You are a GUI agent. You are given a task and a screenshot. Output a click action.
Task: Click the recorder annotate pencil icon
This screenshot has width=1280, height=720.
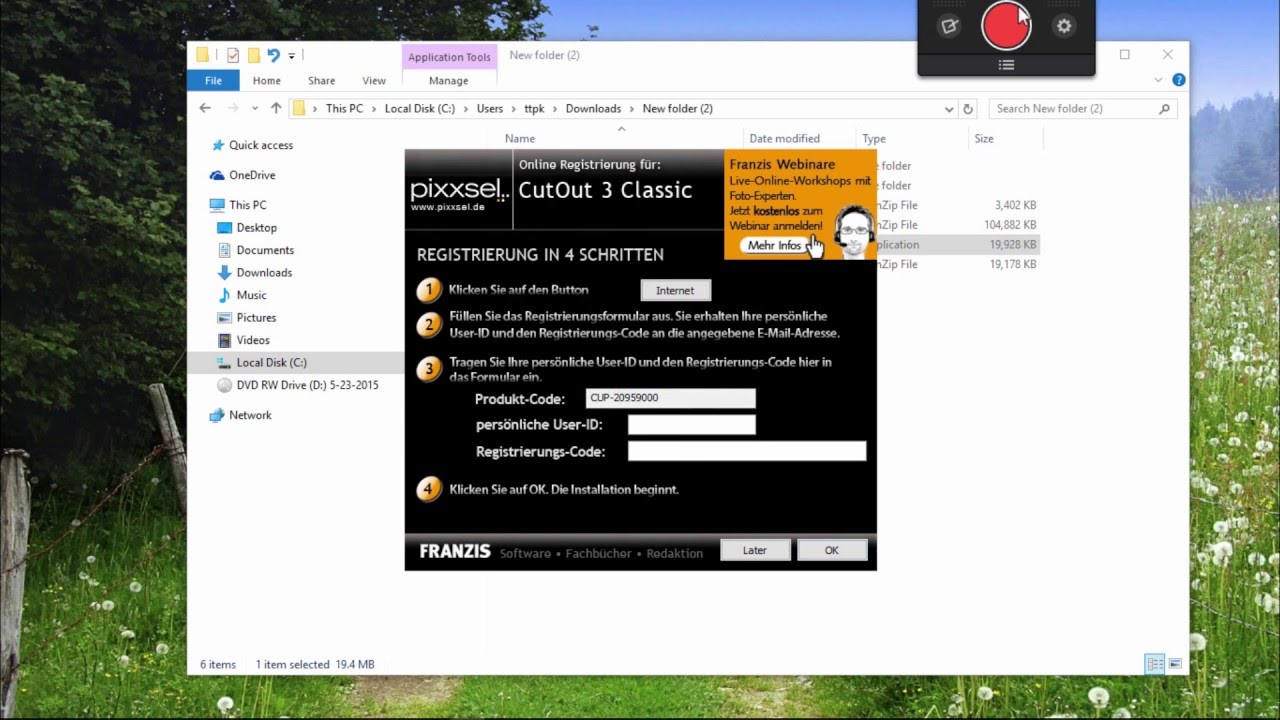949,26
